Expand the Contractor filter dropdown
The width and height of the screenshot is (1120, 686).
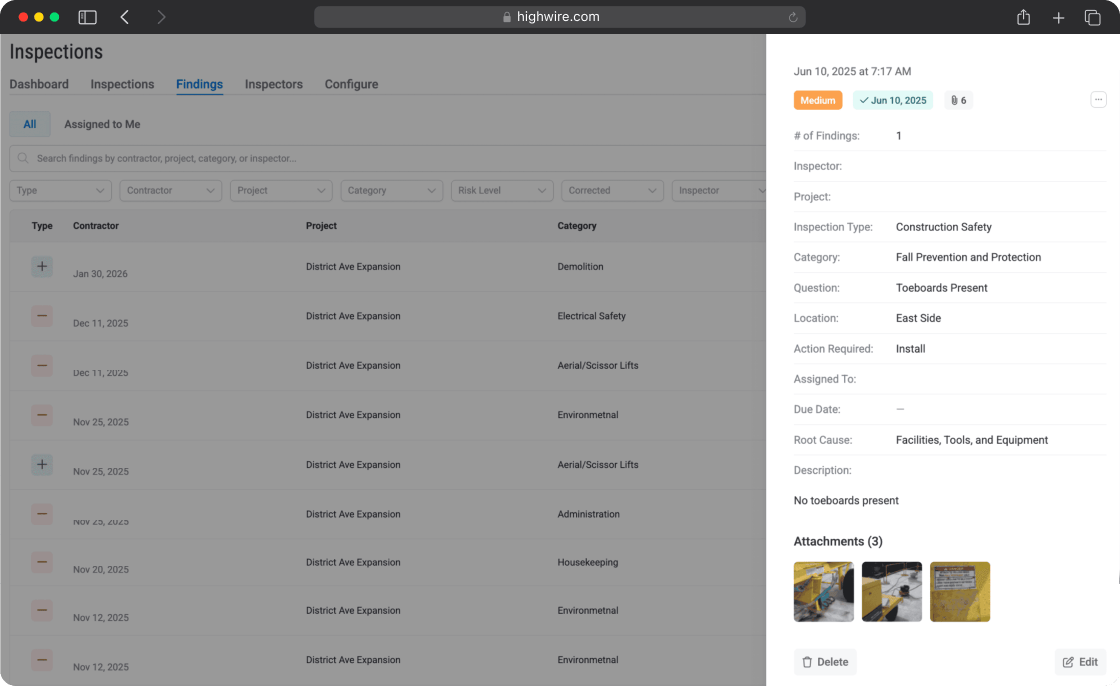tap(171, 191)
